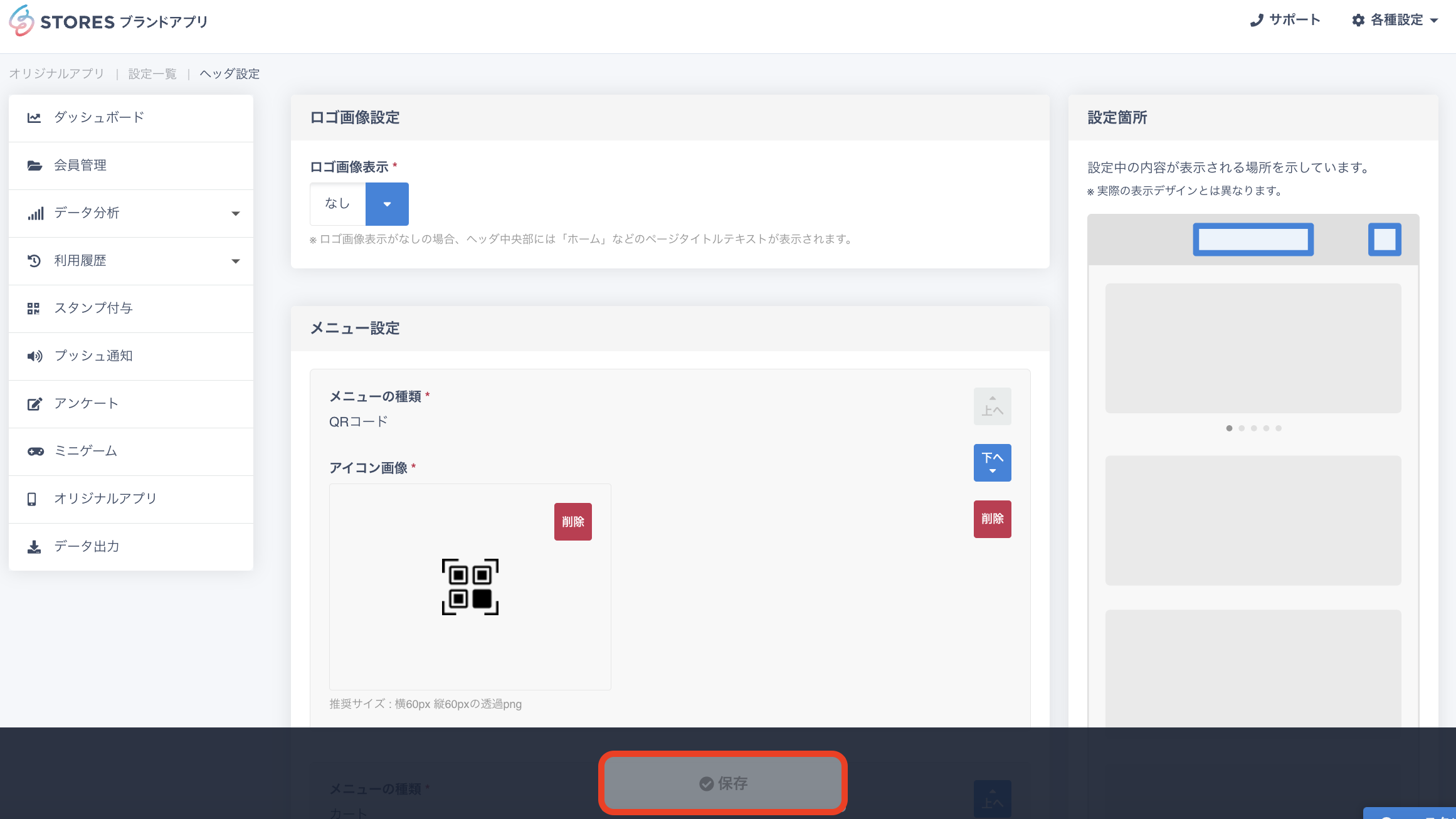Viewport: 1456px width, 819px height.
Task: Move QR code menu down with 下へ
Action: (992, 463)
